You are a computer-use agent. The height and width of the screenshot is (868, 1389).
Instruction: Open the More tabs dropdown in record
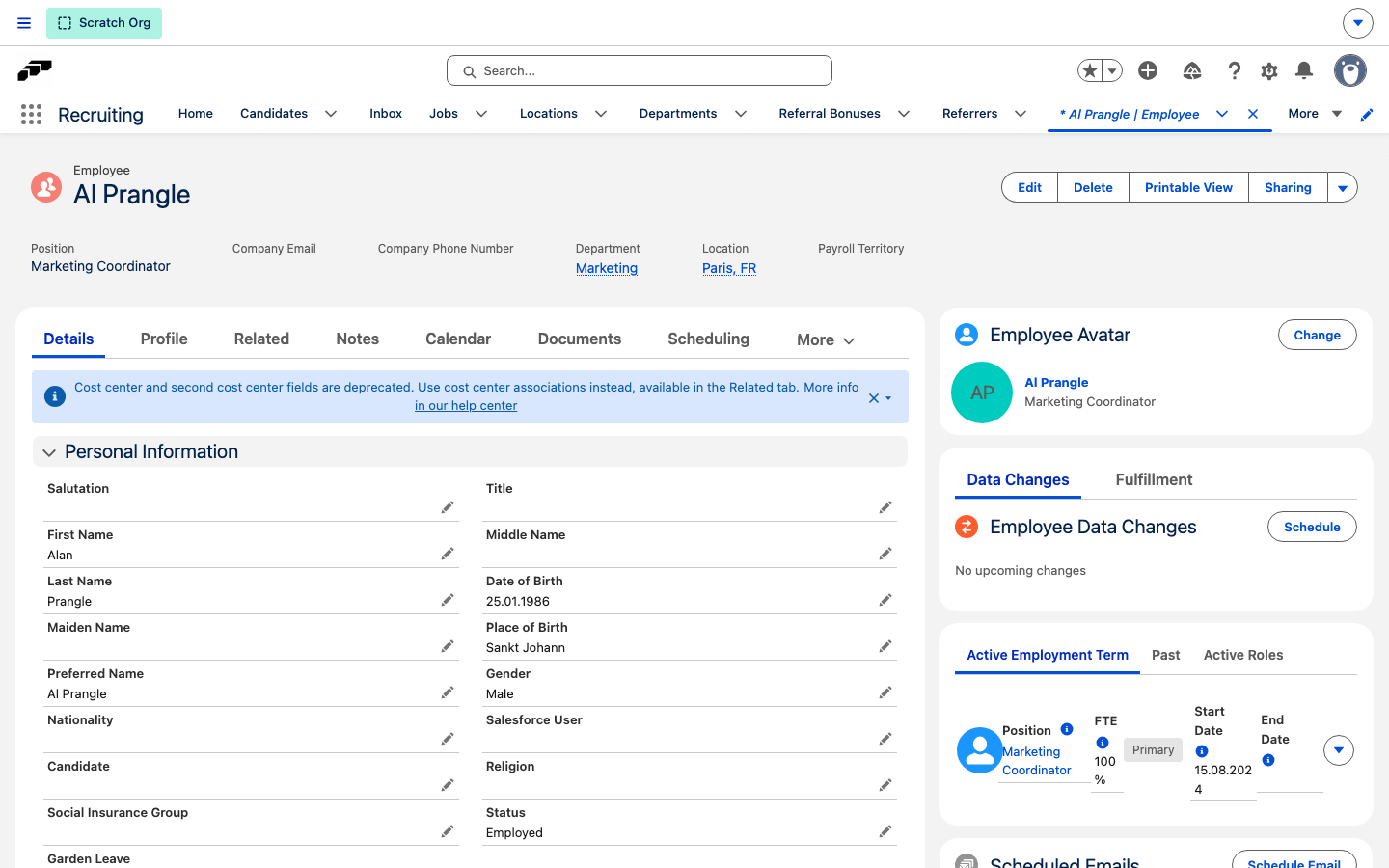[x=826, y=340]
